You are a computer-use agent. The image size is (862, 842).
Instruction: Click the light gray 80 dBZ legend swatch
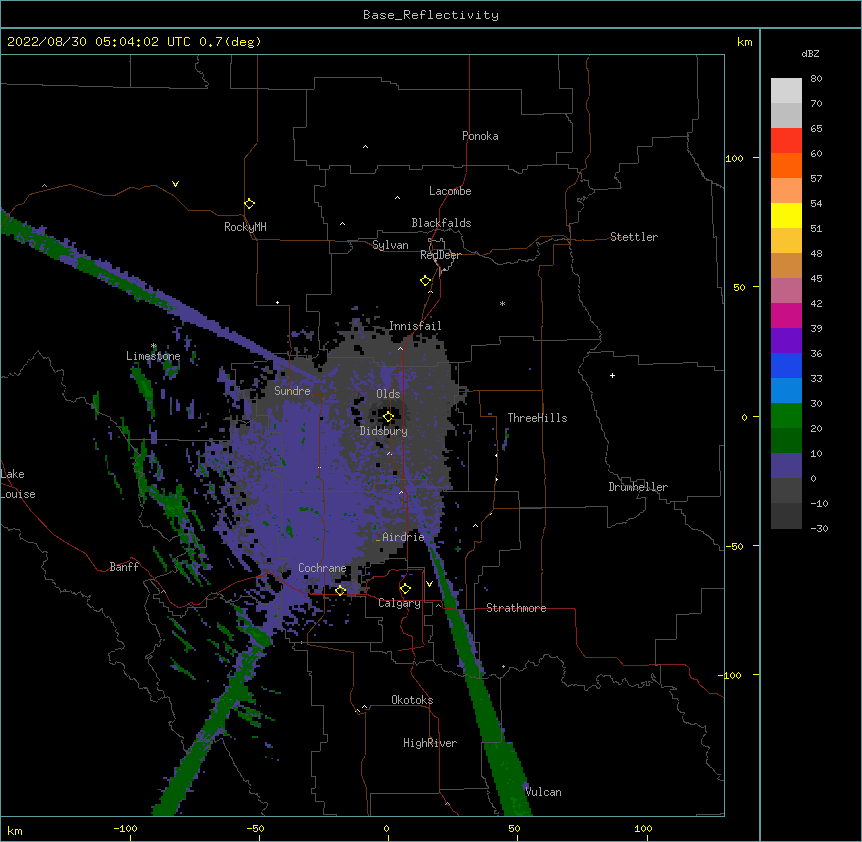[x=786, y=90]
